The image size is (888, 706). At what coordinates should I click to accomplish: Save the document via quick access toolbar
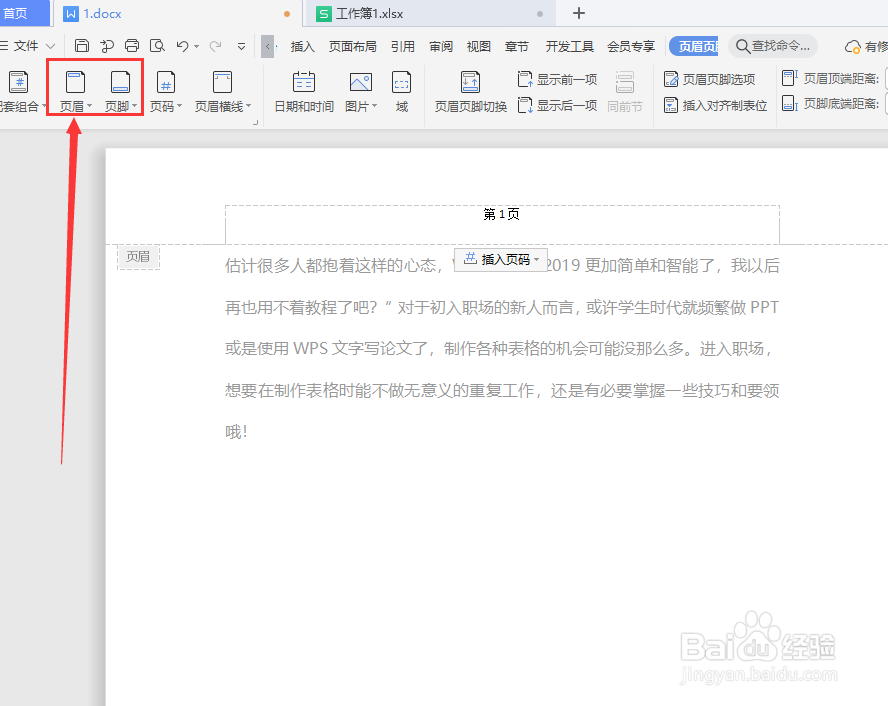click(81, 45)
